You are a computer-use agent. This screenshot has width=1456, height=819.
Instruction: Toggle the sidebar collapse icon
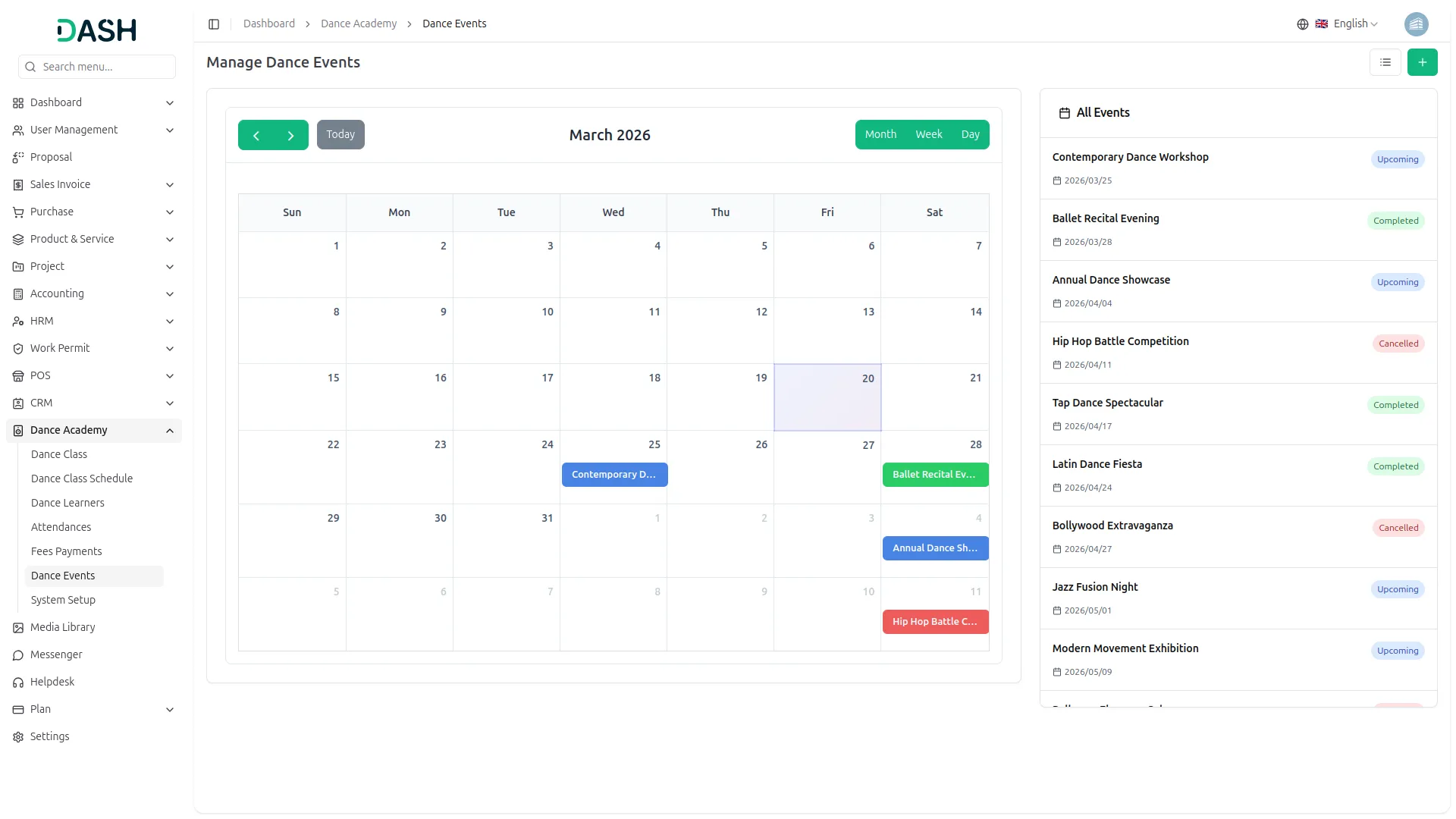click(x=214, y=24)
